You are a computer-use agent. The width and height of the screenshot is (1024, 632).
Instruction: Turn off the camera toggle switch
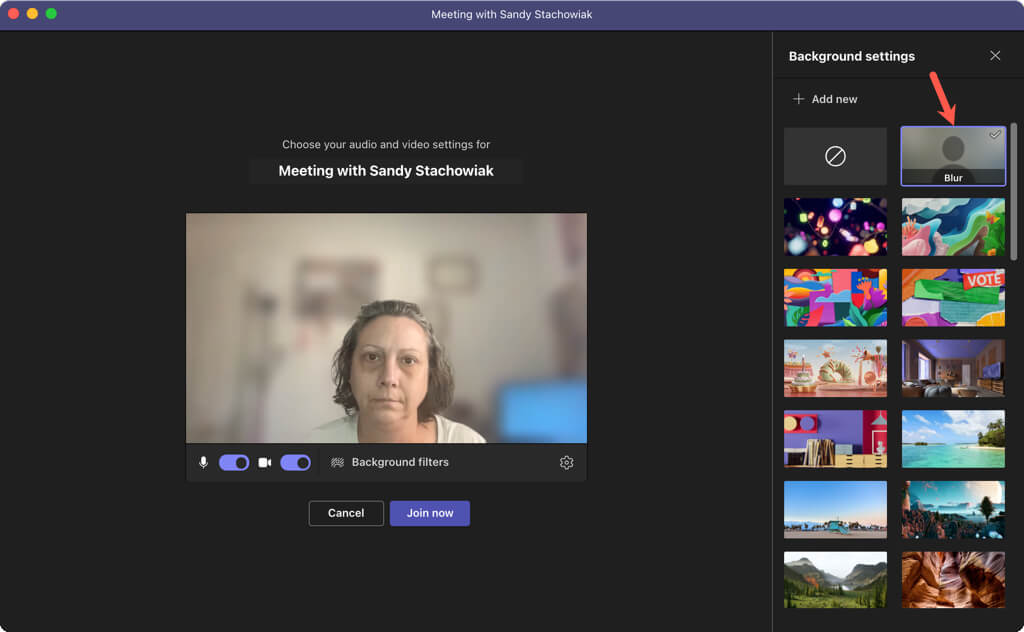pyautogui.click(x=295, y=463)
